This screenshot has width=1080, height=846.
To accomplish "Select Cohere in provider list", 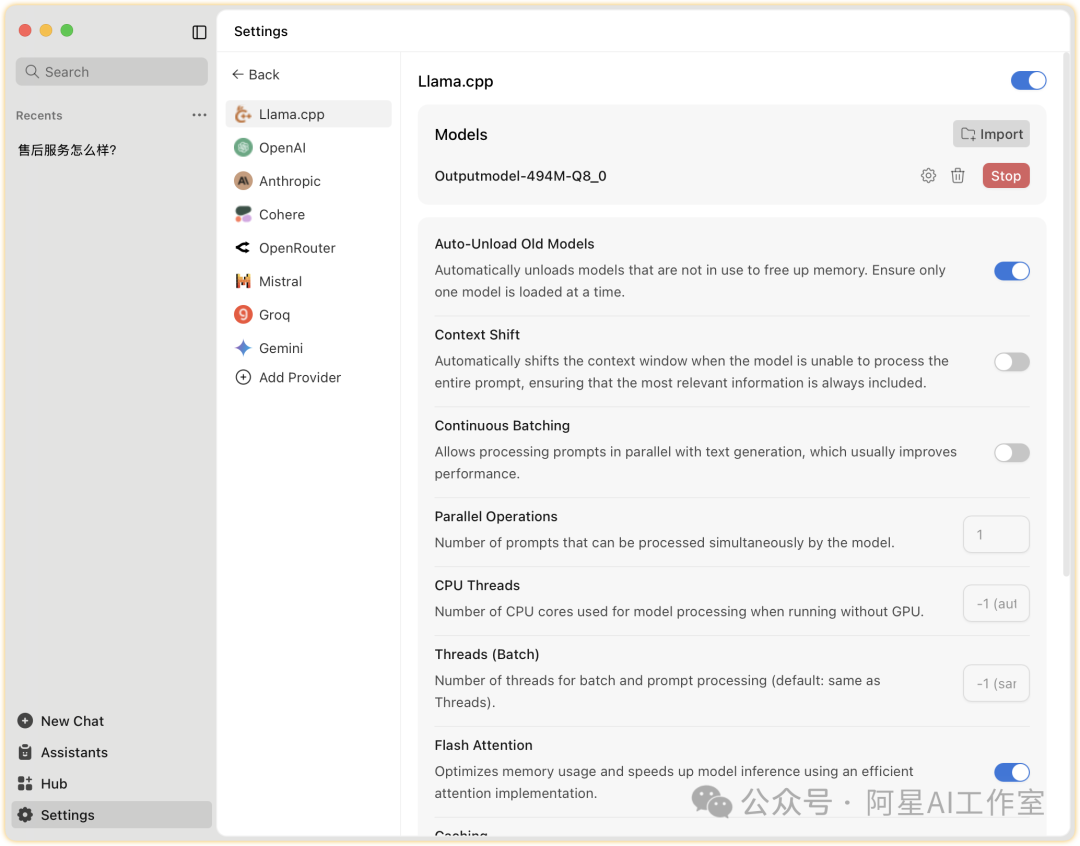I will coord(309,214).
